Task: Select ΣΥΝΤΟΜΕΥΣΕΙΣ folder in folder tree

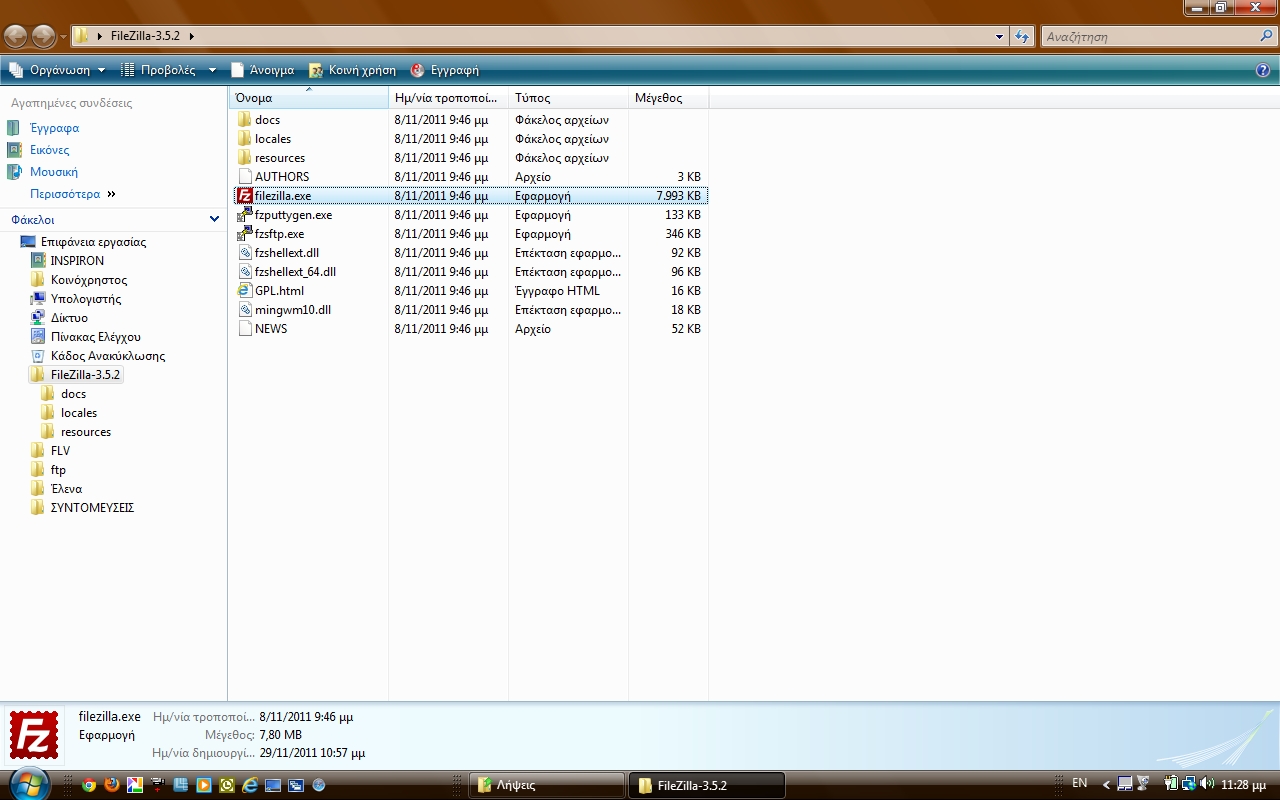Action: click(92, 508)
